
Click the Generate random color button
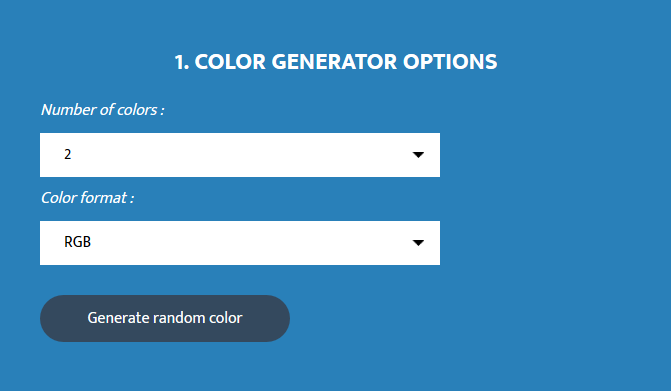pos(165,318)
